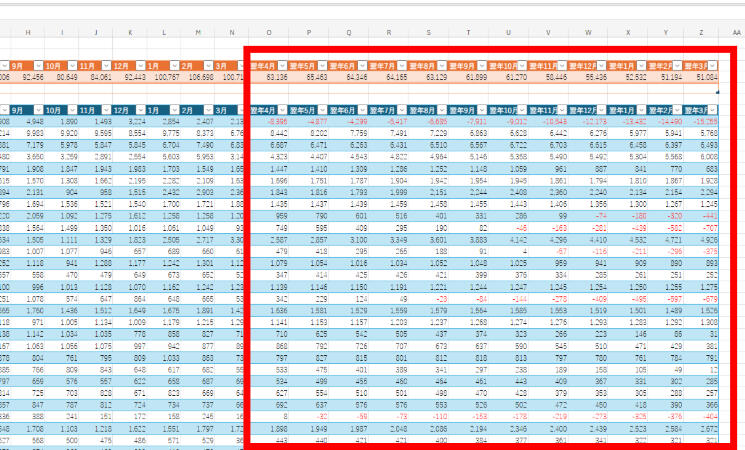745x450 pixels.
Task: Open the 翌年11月 filter dropdown in blue header row
Action: point(562,110)
